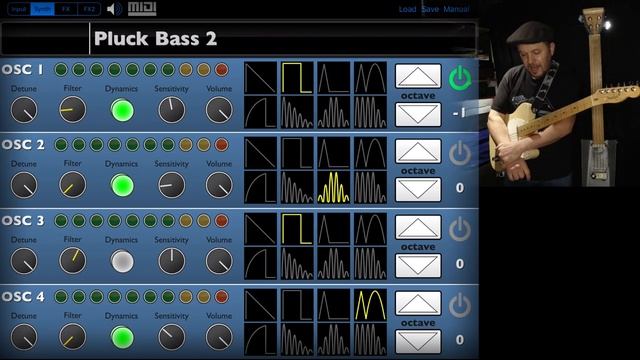
Task: Click OSC 2 Sensitivity knob
Action: [x=171, y=185]
